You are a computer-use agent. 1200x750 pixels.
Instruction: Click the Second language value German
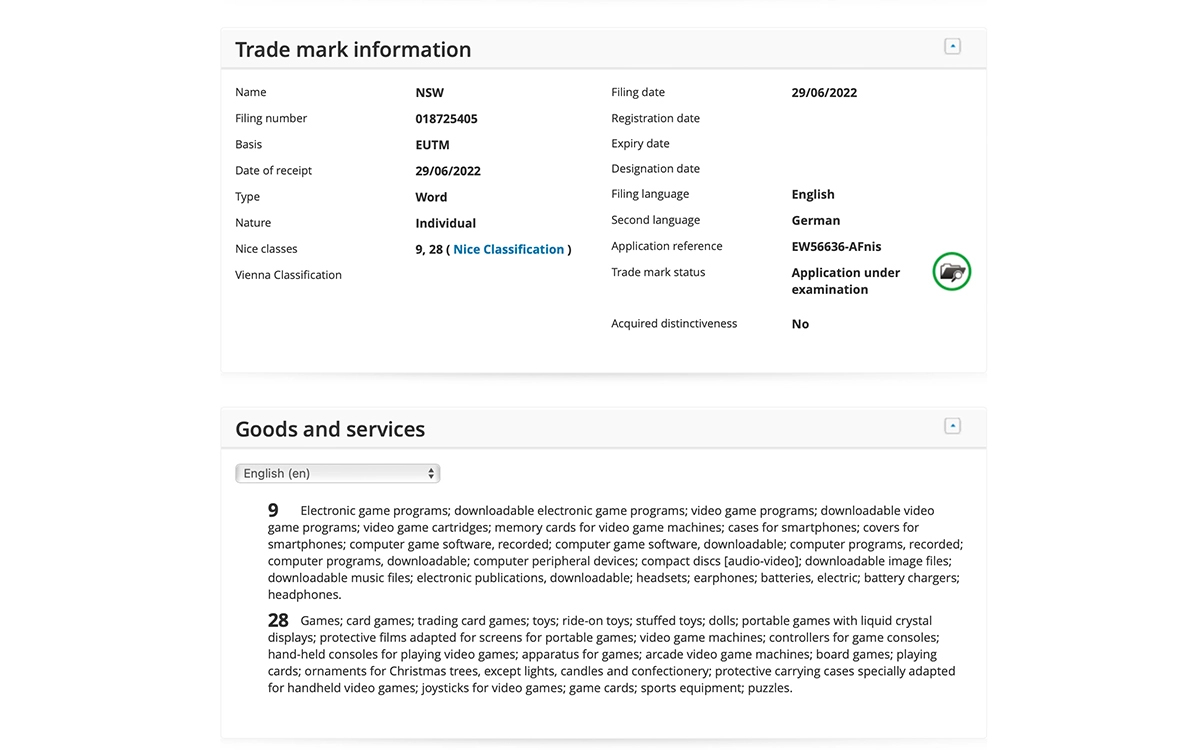click(815, 220)
